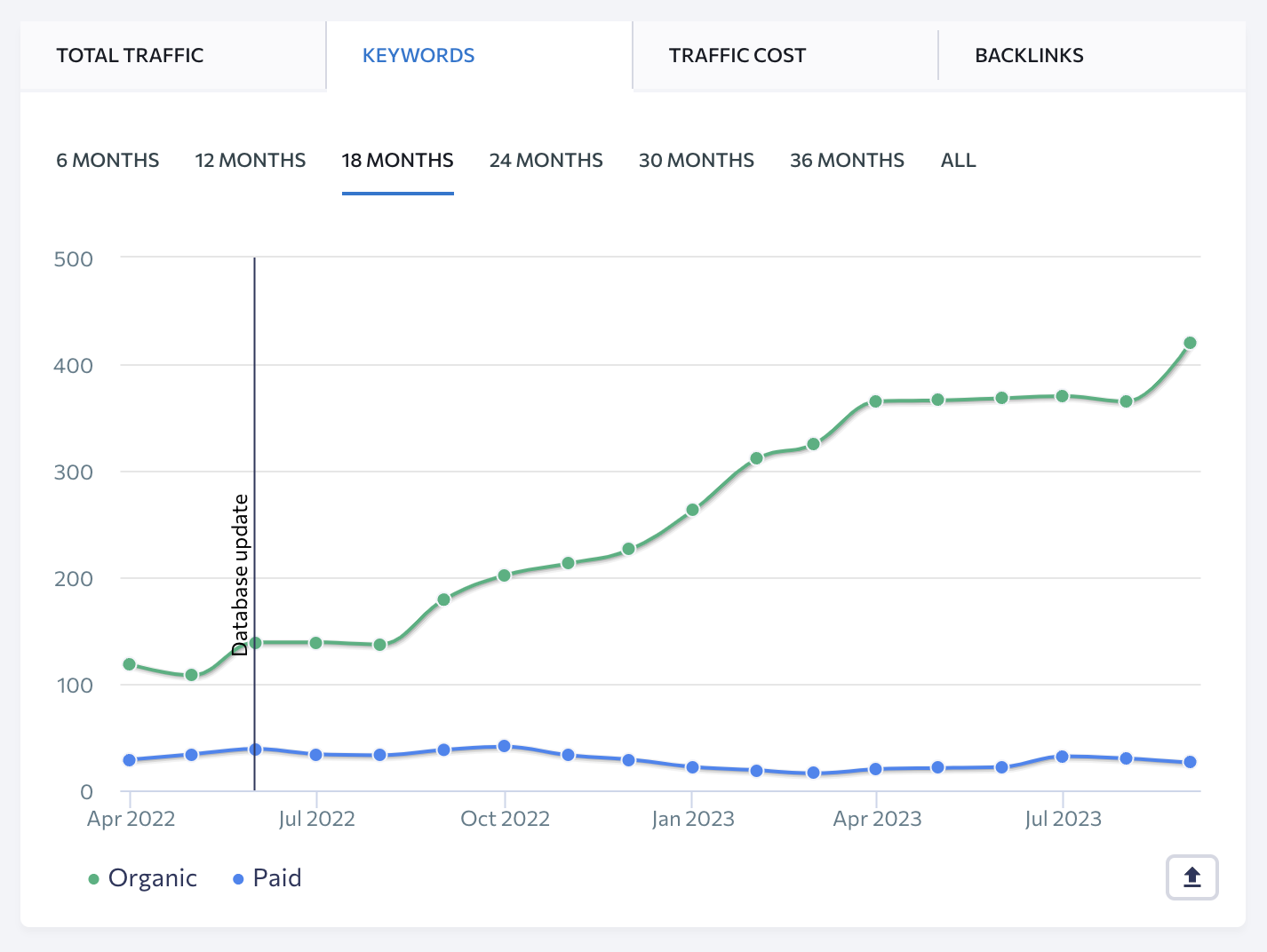1267x952 pixels.
Task: Toggle the Paid series in legend
Action: pos(276,878)
